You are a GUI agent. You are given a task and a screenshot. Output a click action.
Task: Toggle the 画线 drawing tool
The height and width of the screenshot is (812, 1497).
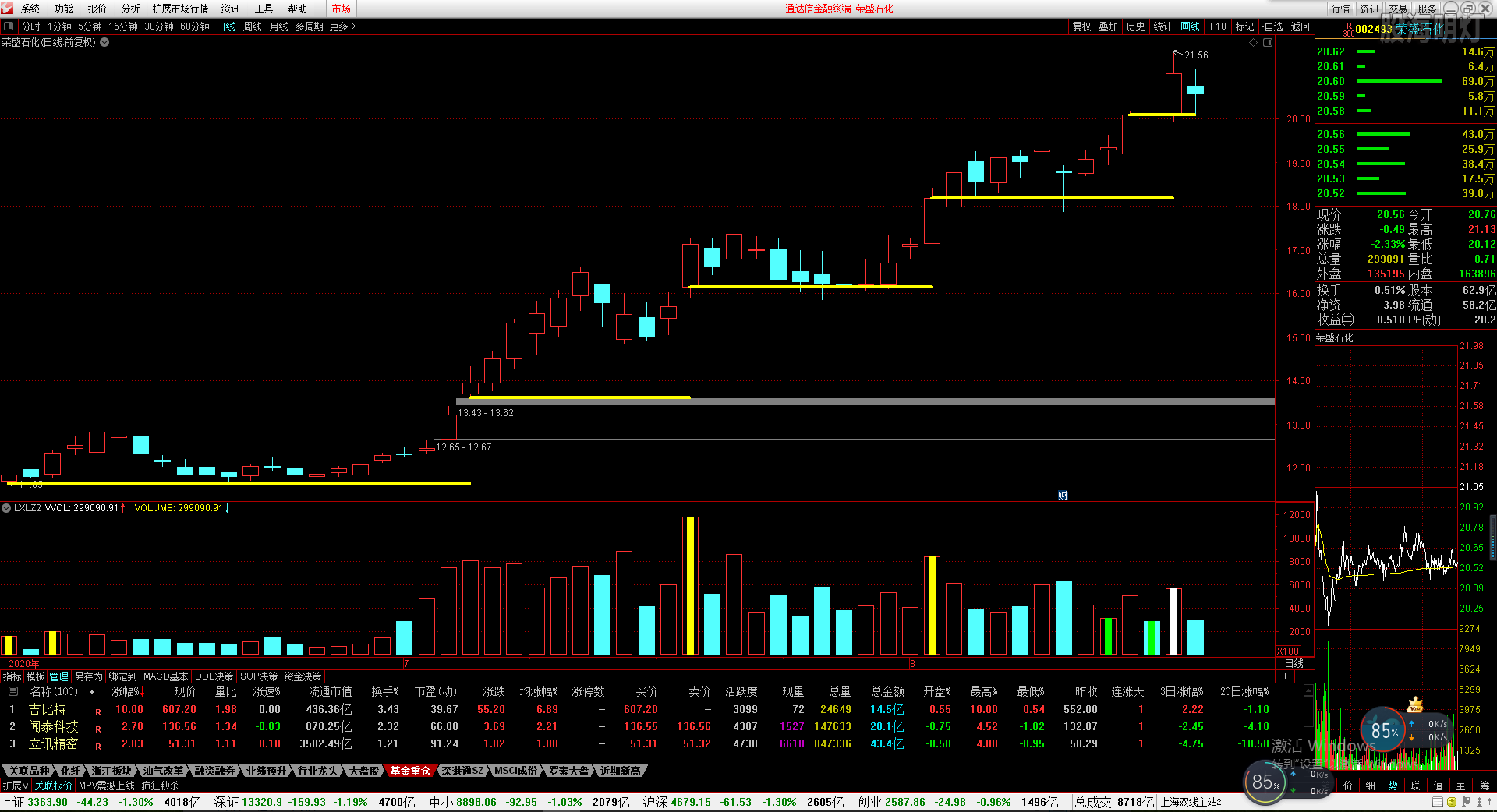1191,26
